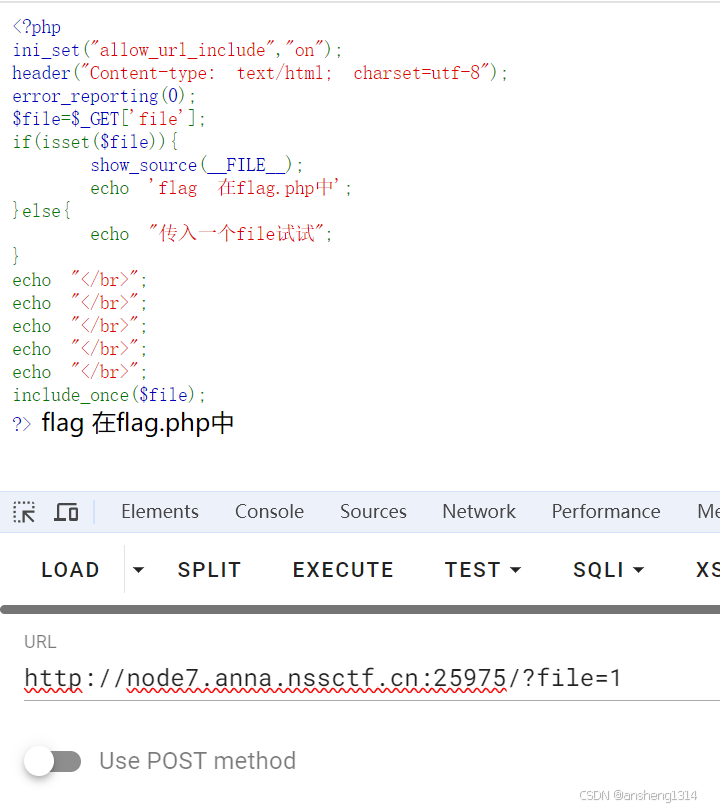The width and height of the screenshot is (720, 808).
Task: Activate the inspect element picker icon
Action: (x=24, y=512)
